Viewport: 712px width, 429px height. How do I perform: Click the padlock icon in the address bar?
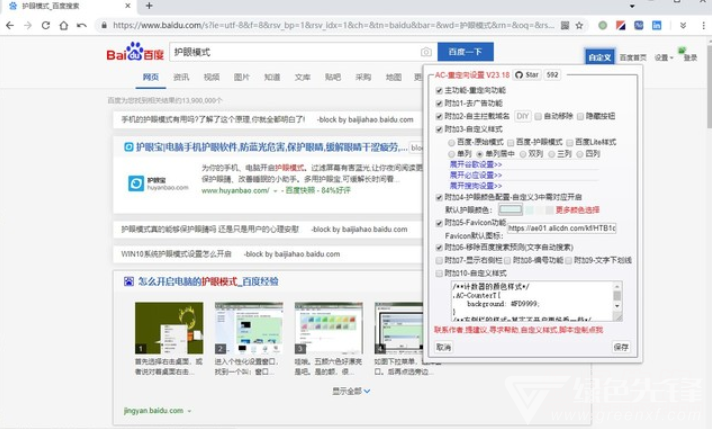tap(104, 25)
